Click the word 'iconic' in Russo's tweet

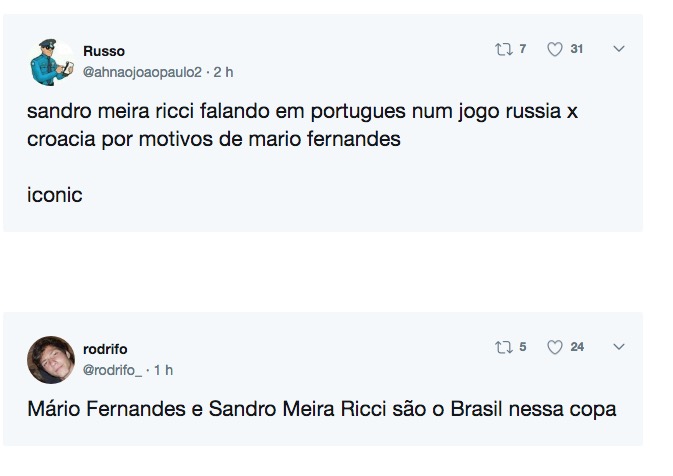[54, 195]
